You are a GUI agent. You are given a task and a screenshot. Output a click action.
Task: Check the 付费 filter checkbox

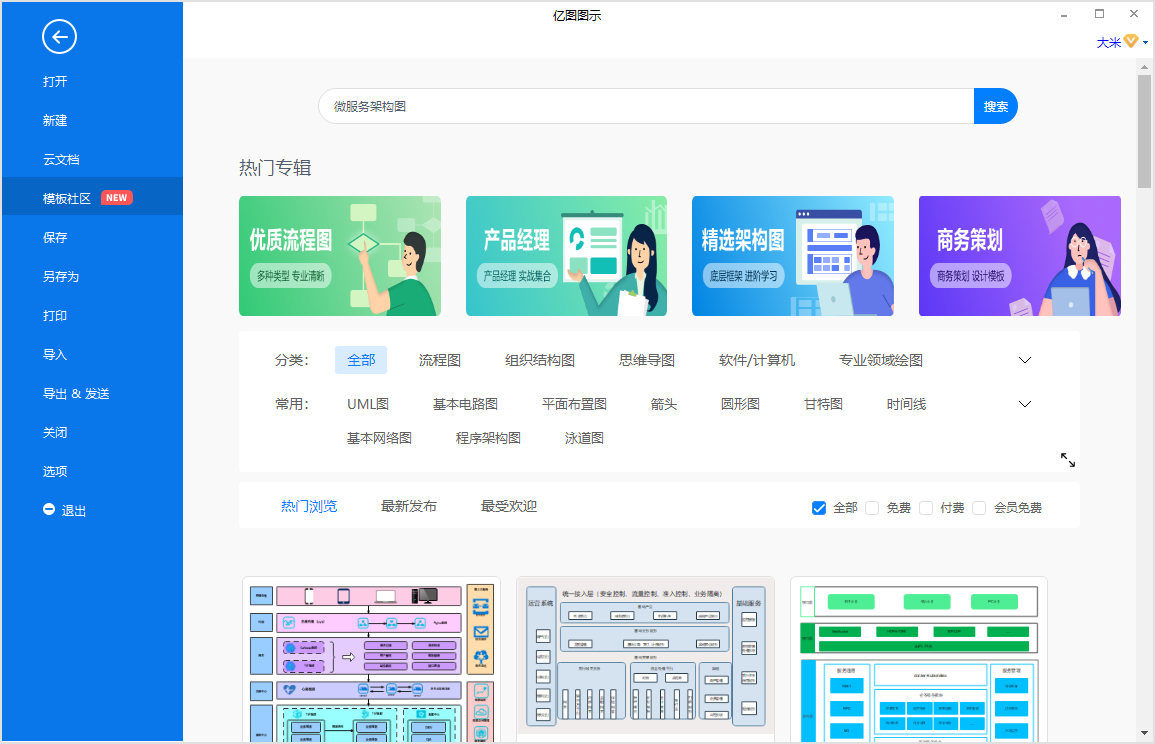[926, 508]
